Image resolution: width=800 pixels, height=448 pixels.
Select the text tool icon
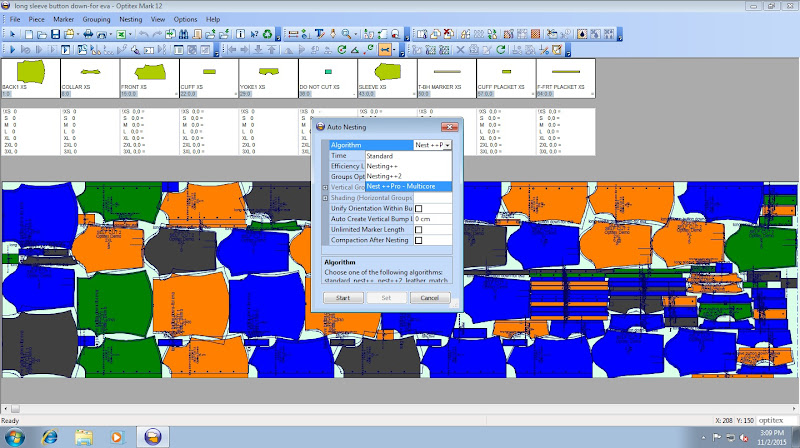click(319, 34)
